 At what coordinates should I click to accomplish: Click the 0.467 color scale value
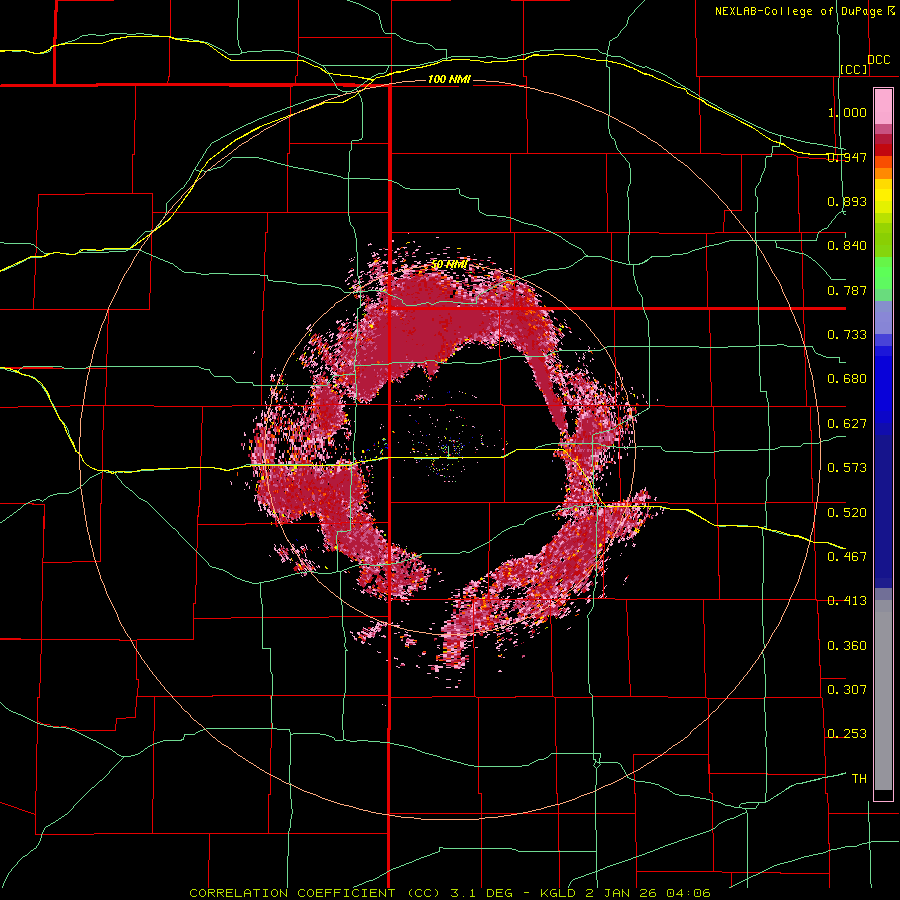[847, 556]
